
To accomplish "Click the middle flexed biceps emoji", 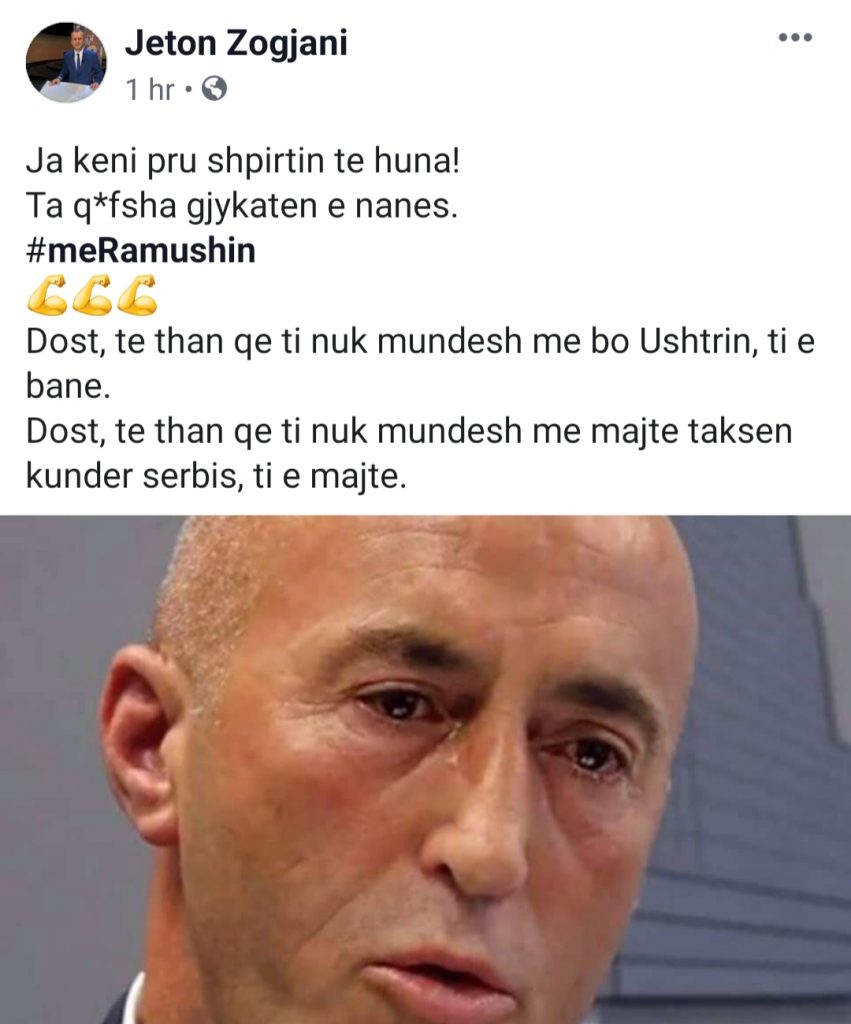I will (x=92, y=295).
